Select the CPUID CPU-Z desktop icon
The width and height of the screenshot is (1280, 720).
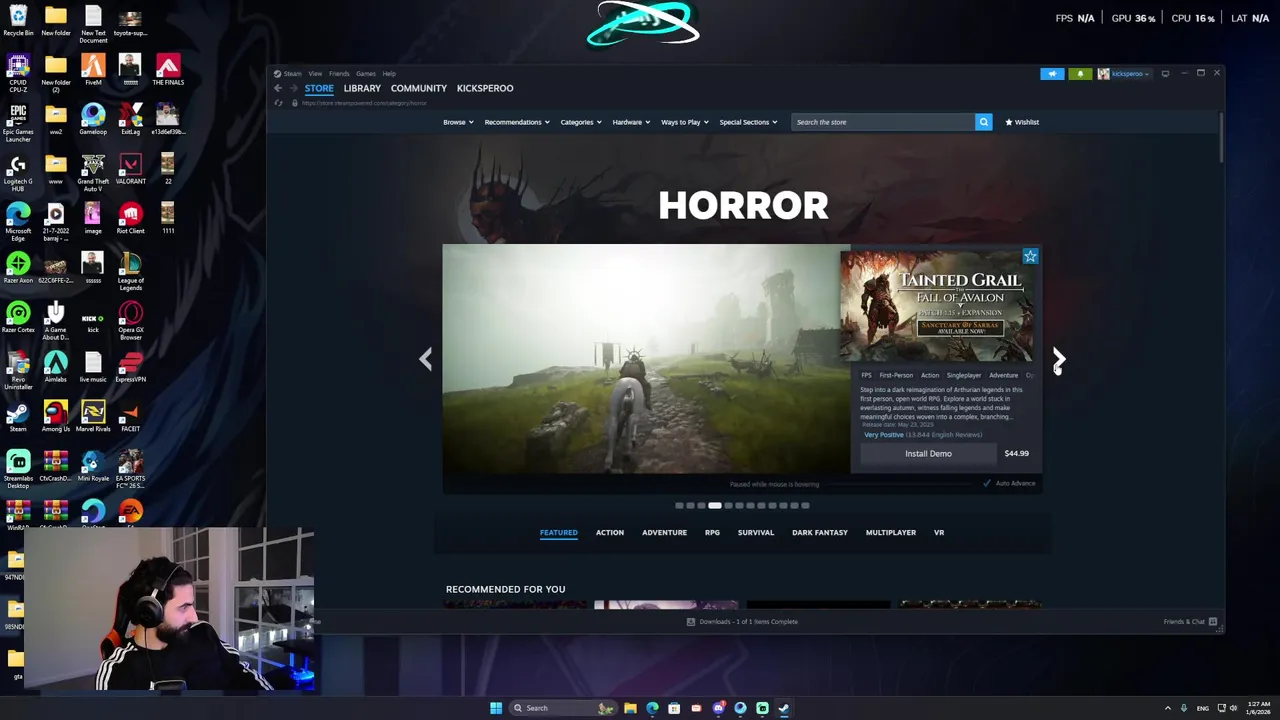(18, 71)
